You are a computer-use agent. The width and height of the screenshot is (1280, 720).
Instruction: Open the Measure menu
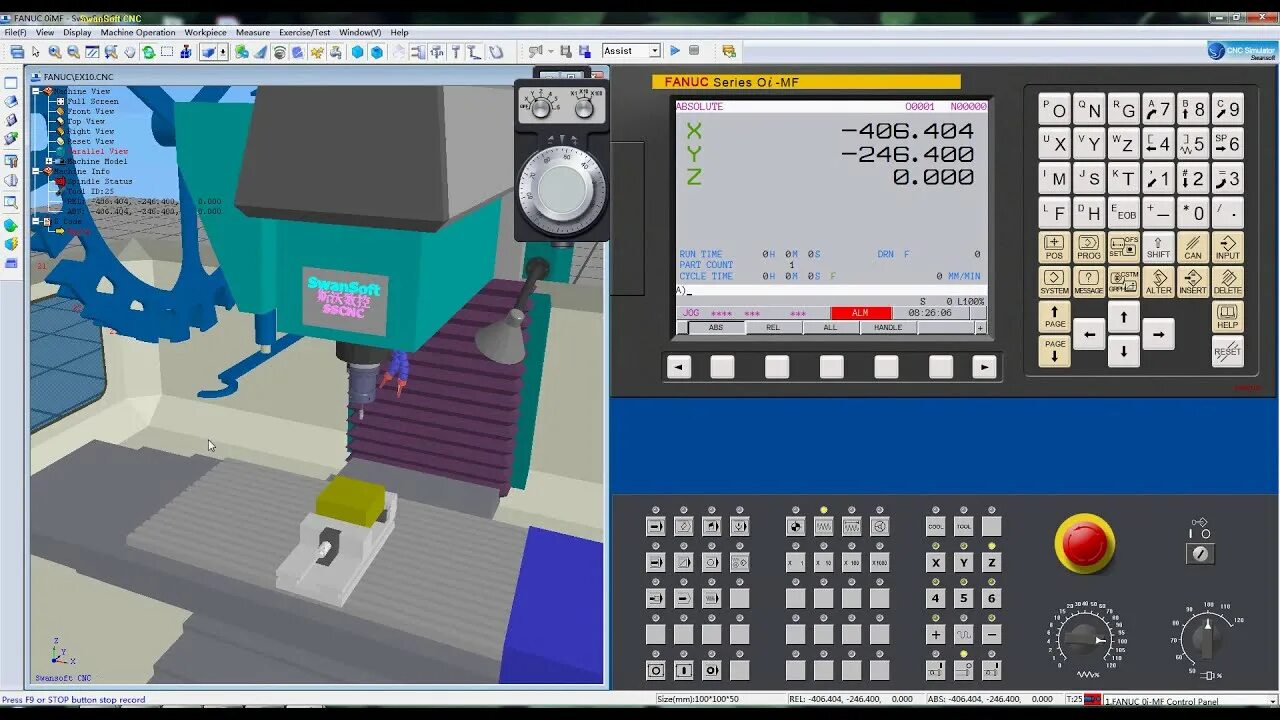(253, 32)
